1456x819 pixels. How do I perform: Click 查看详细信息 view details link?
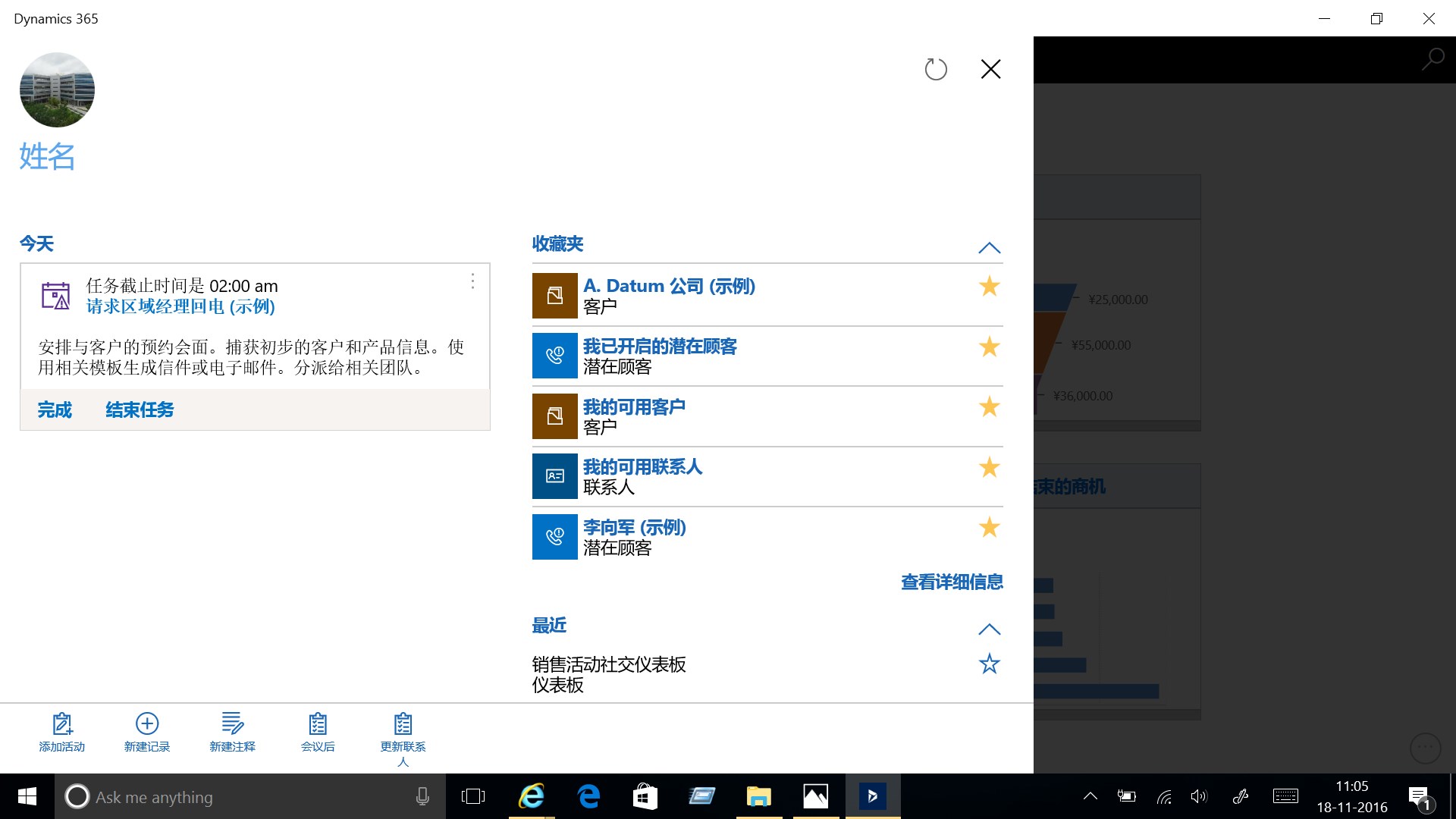pyautogui.click(x=951, y=582)
